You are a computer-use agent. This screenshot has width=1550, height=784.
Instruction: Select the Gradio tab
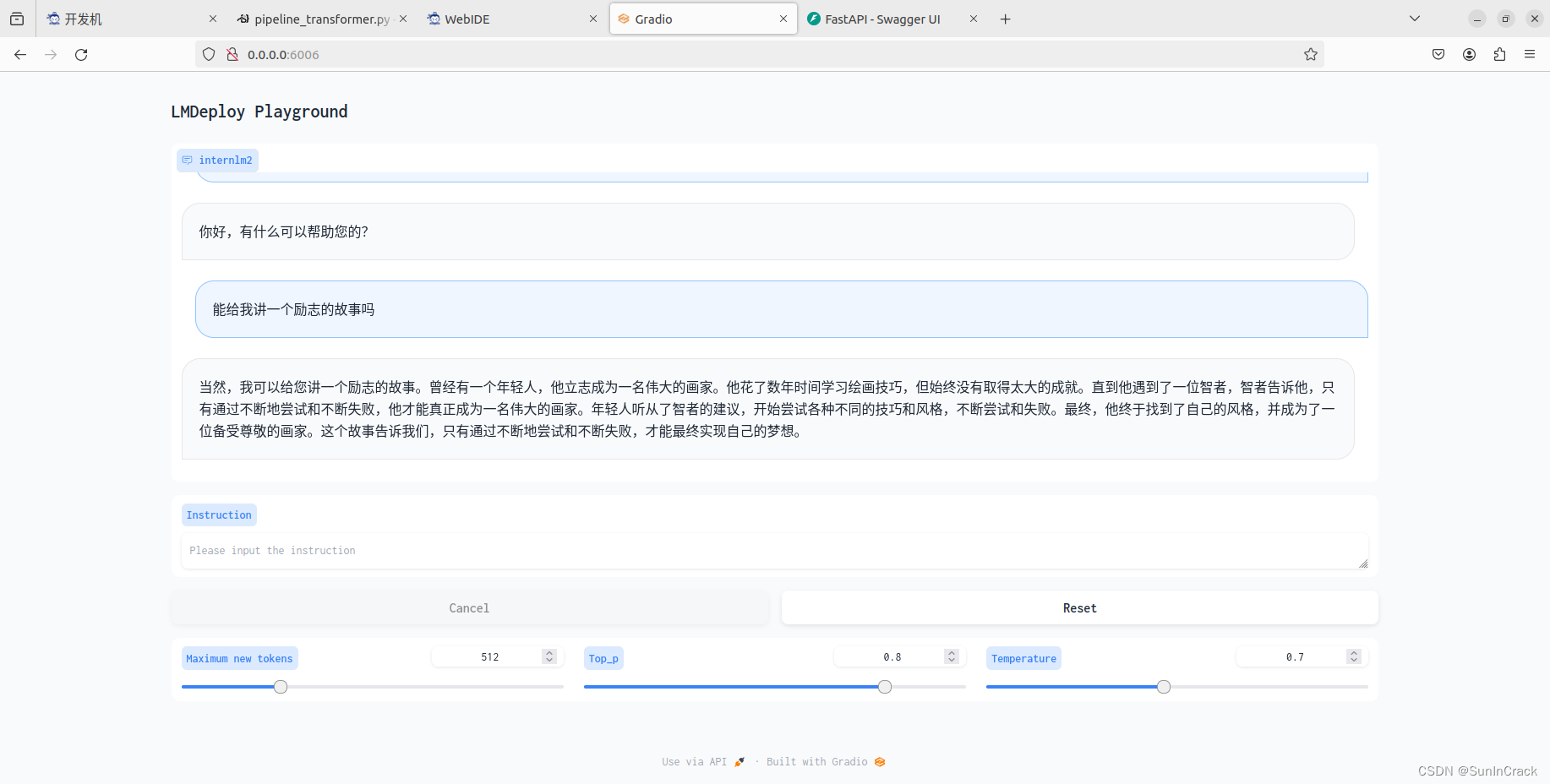tap(703, 19)
